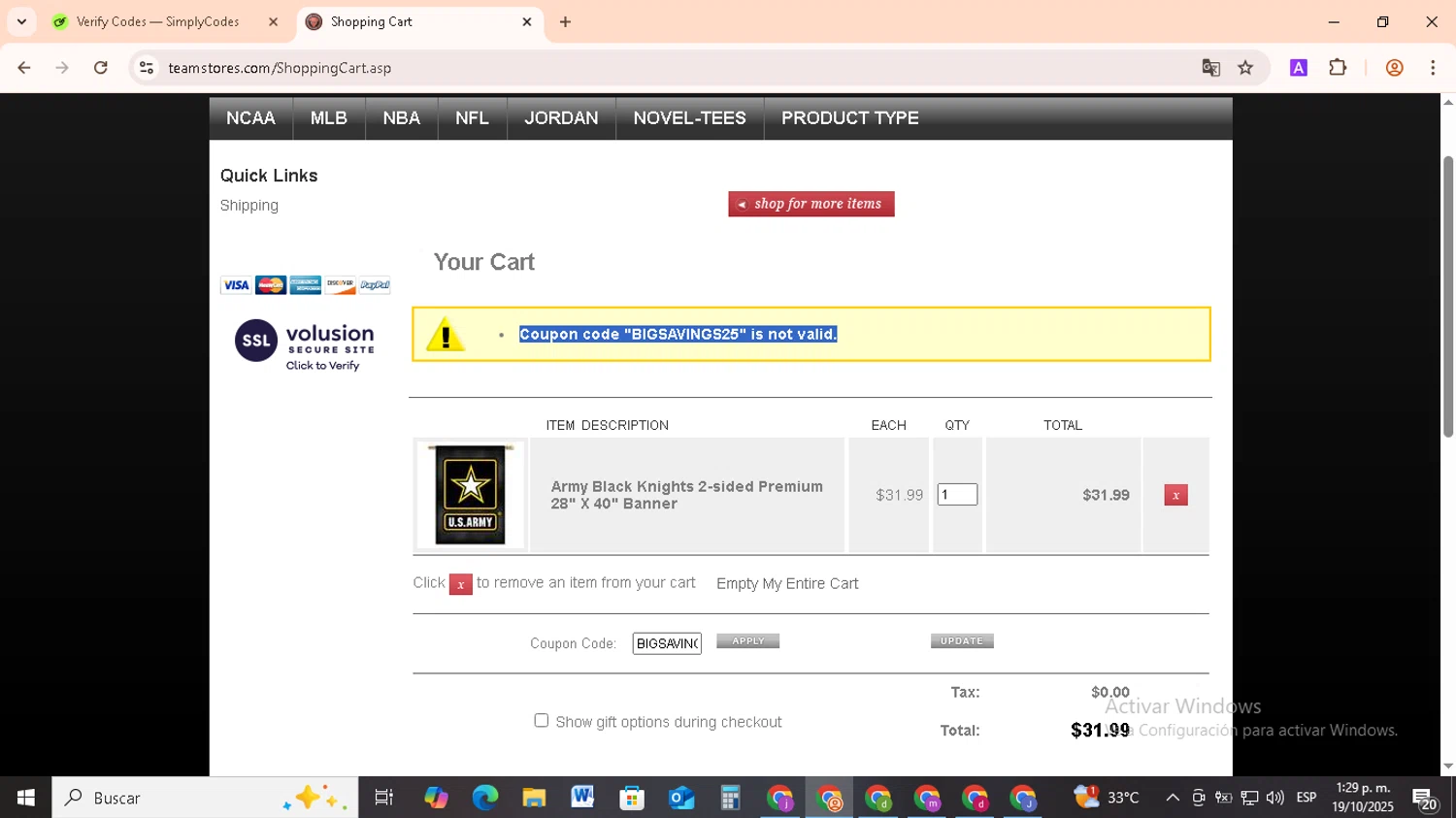Open the notification center icon
This screenshot has height=818, width=1456.
(x=1425, y=800)
